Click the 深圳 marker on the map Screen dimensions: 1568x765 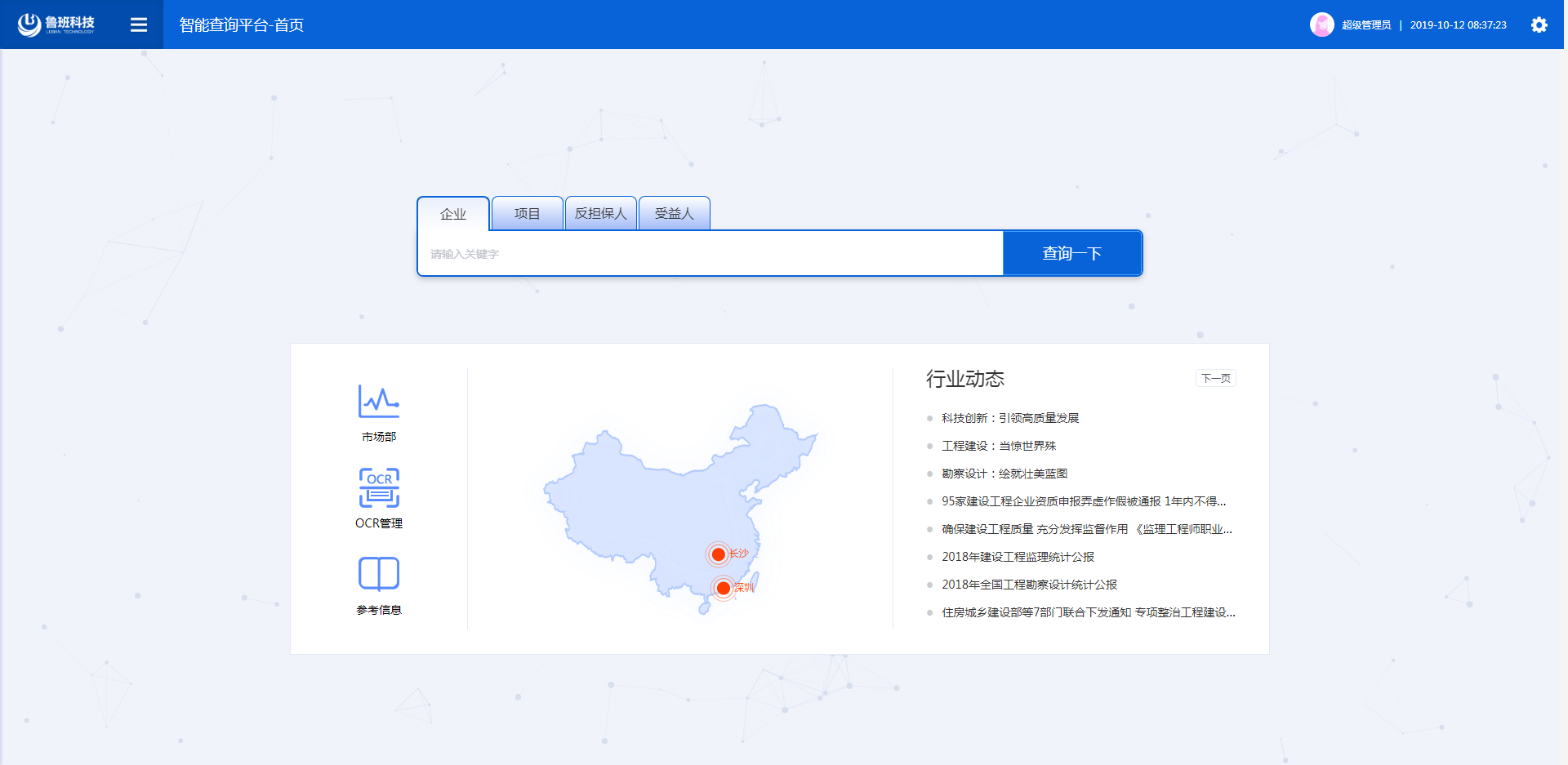pyautogui.click(x=723, y=588)
